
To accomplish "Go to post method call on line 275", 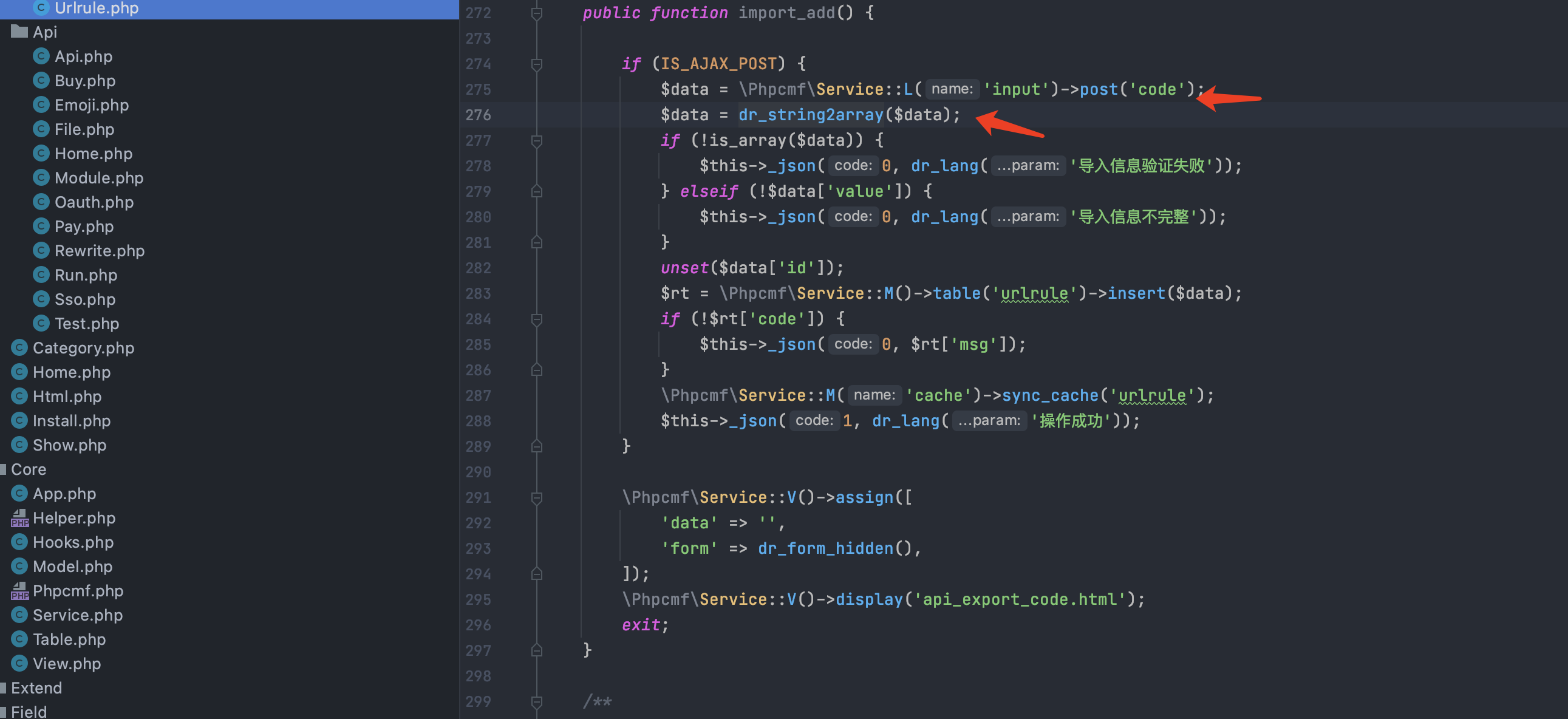I will 1099,89.
